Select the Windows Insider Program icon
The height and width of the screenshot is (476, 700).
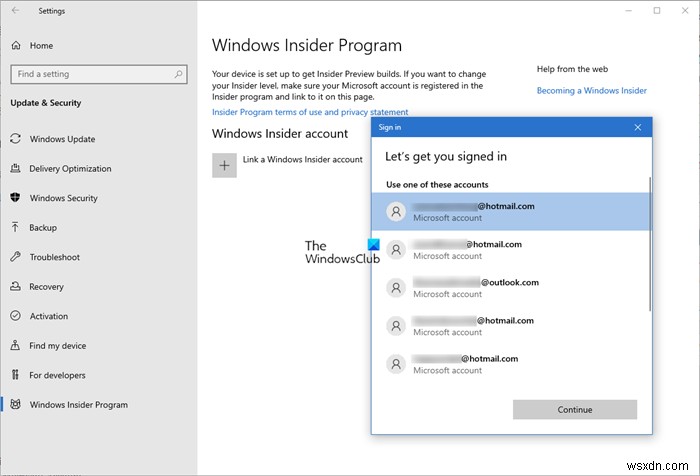(x=16, y=404)
